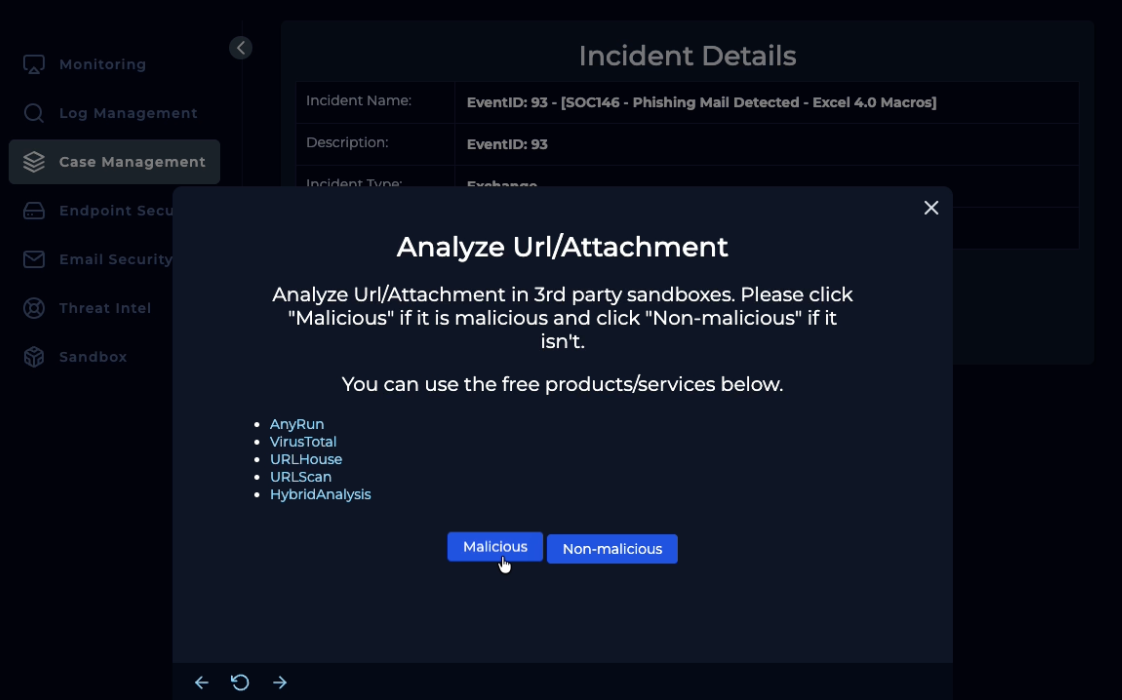
Task: Click the Log Management magnifier icon
Action: (34, 113)
